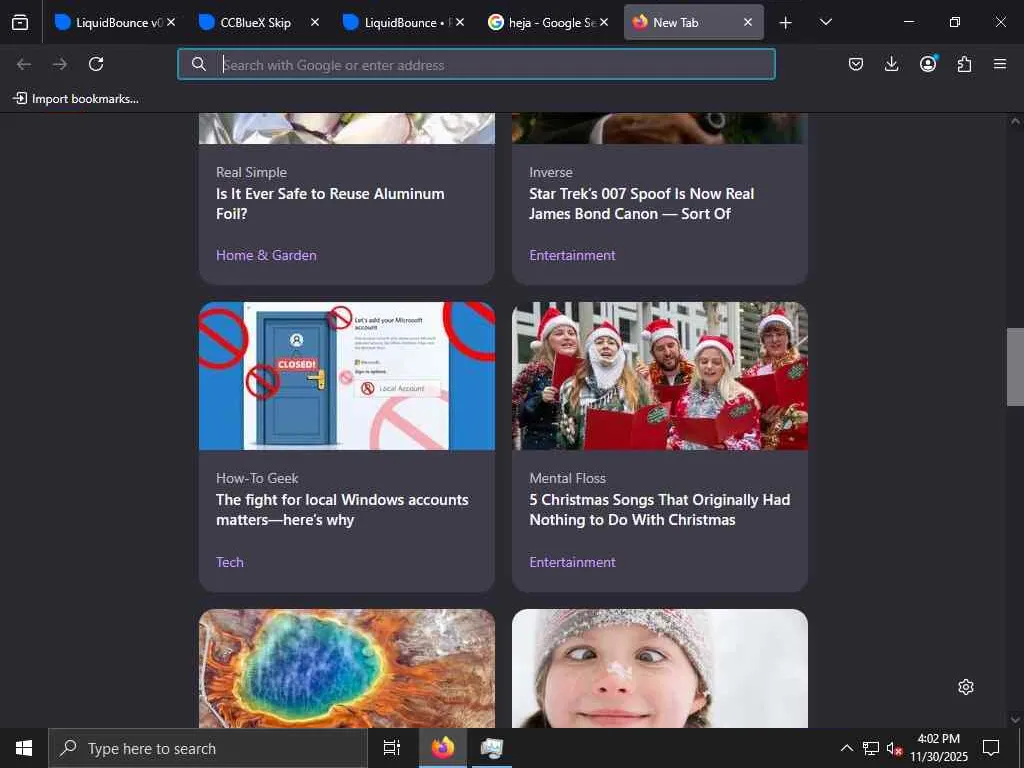Screen dimensions: 1024x768
Task: Click the address bar magnifier icon
Action: pos(199,64)
